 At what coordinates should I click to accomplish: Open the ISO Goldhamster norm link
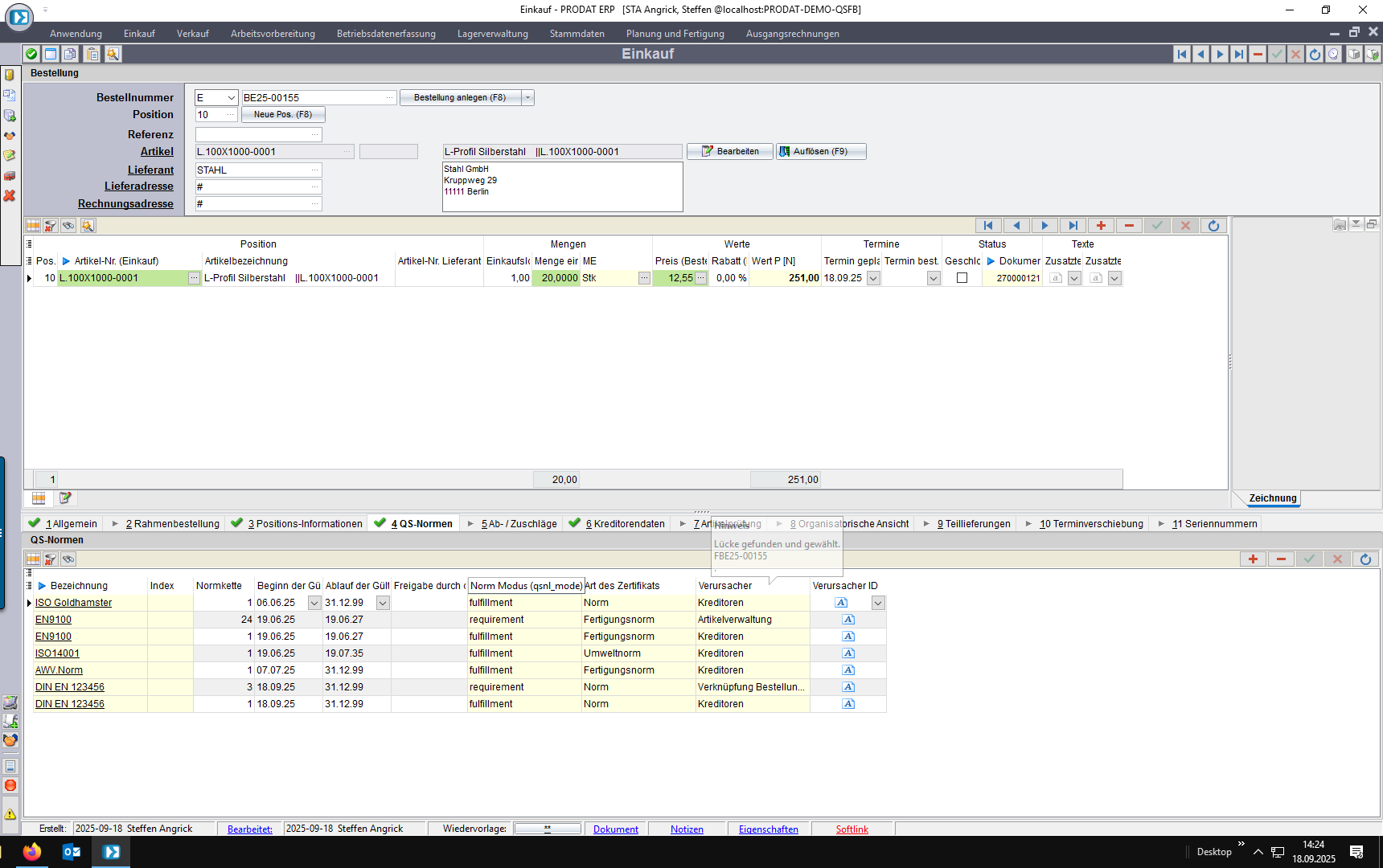pos(73,603)
